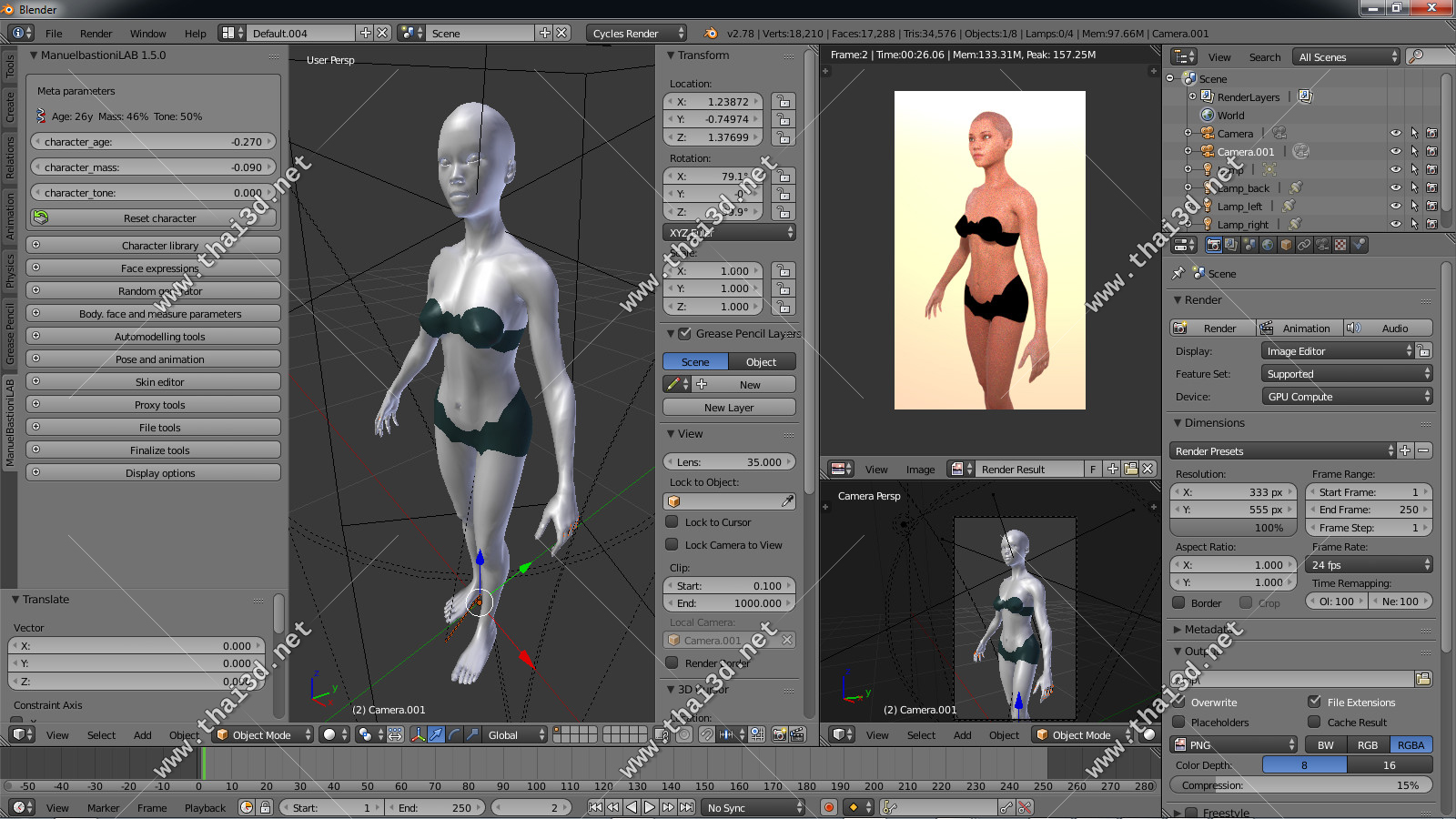Open the Render menu in top bar
Viewport: 1456px width, 819px height.
[x=96, y=34]
